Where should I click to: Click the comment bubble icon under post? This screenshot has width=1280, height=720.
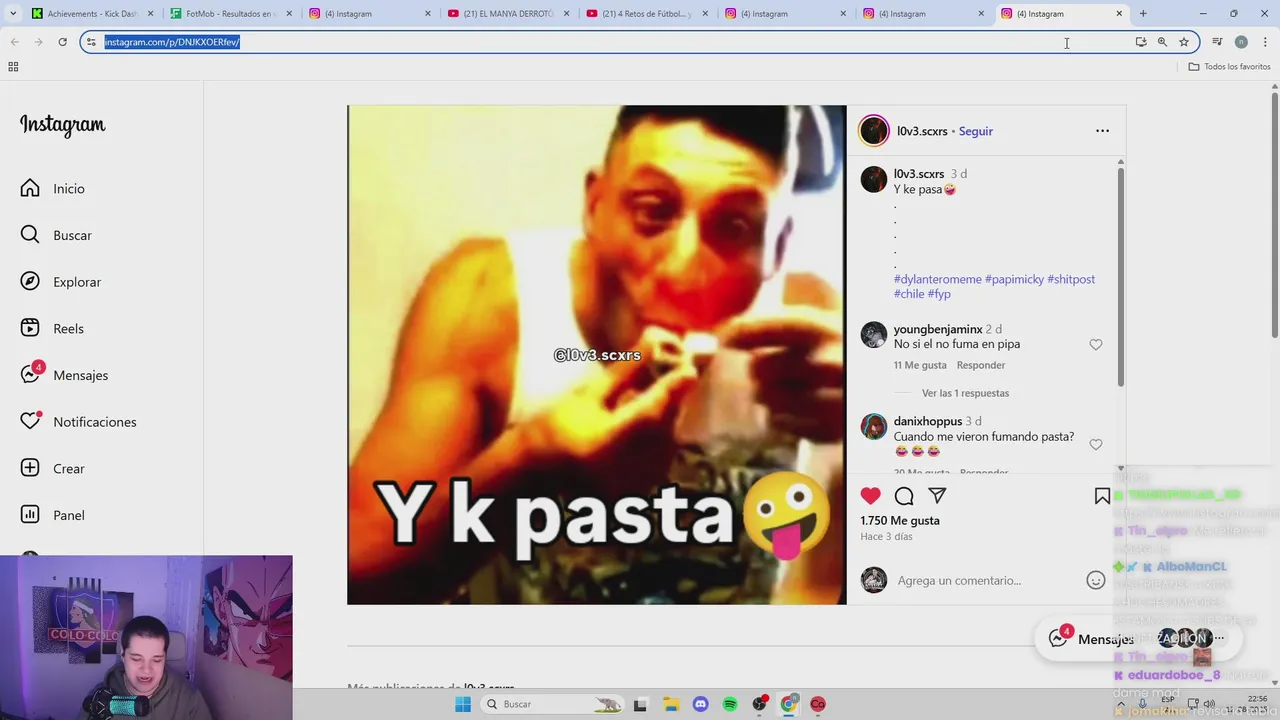coord(904,496)
